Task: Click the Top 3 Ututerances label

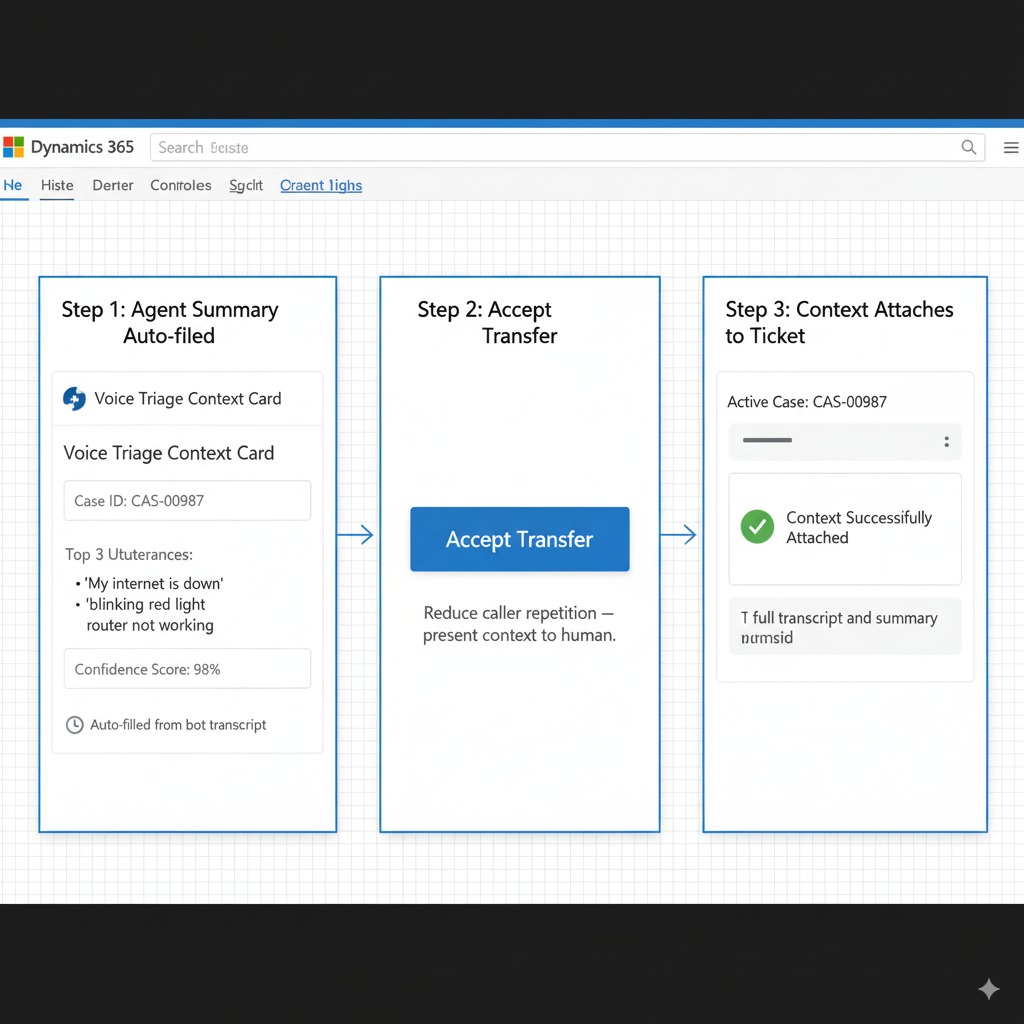Action: click(x=129, y=554)
